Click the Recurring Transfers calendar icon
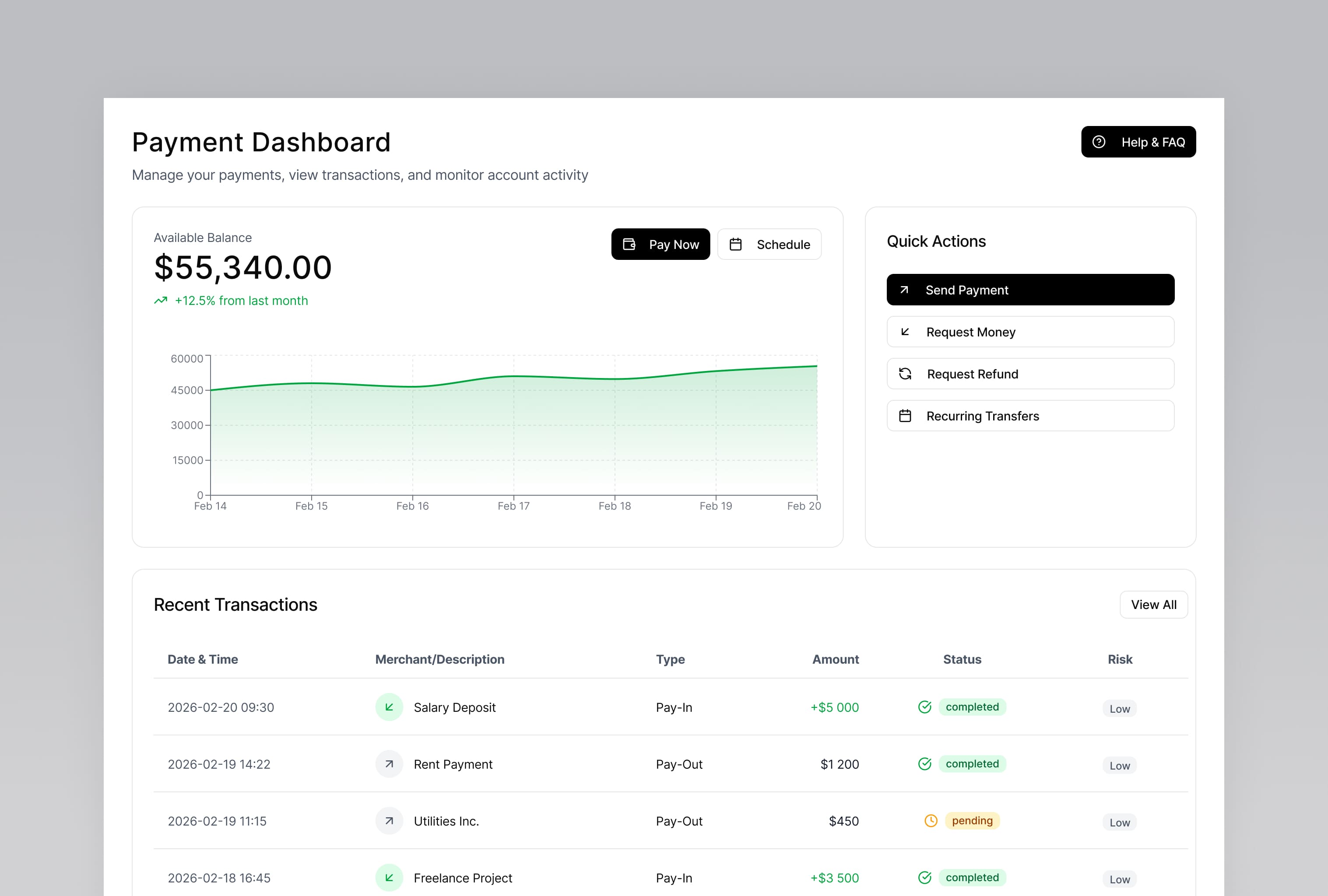1328x896 pixels. (x=905, y=416)
